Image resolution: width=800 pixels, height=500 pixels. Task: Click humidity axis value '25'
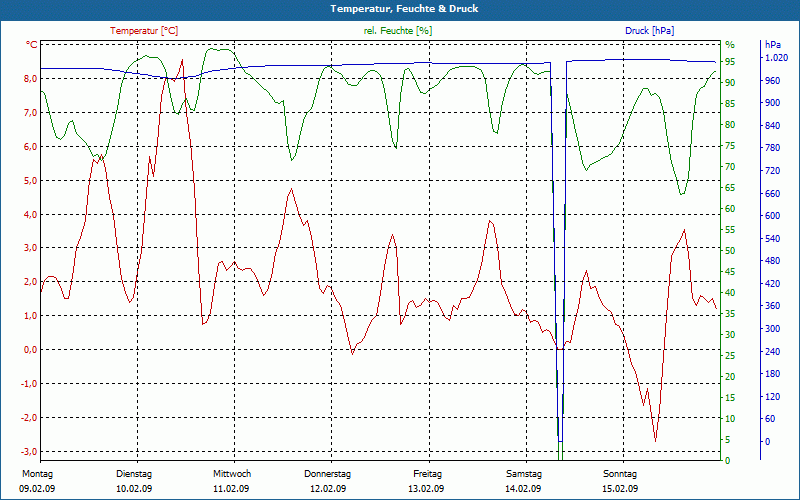point(730,356)
